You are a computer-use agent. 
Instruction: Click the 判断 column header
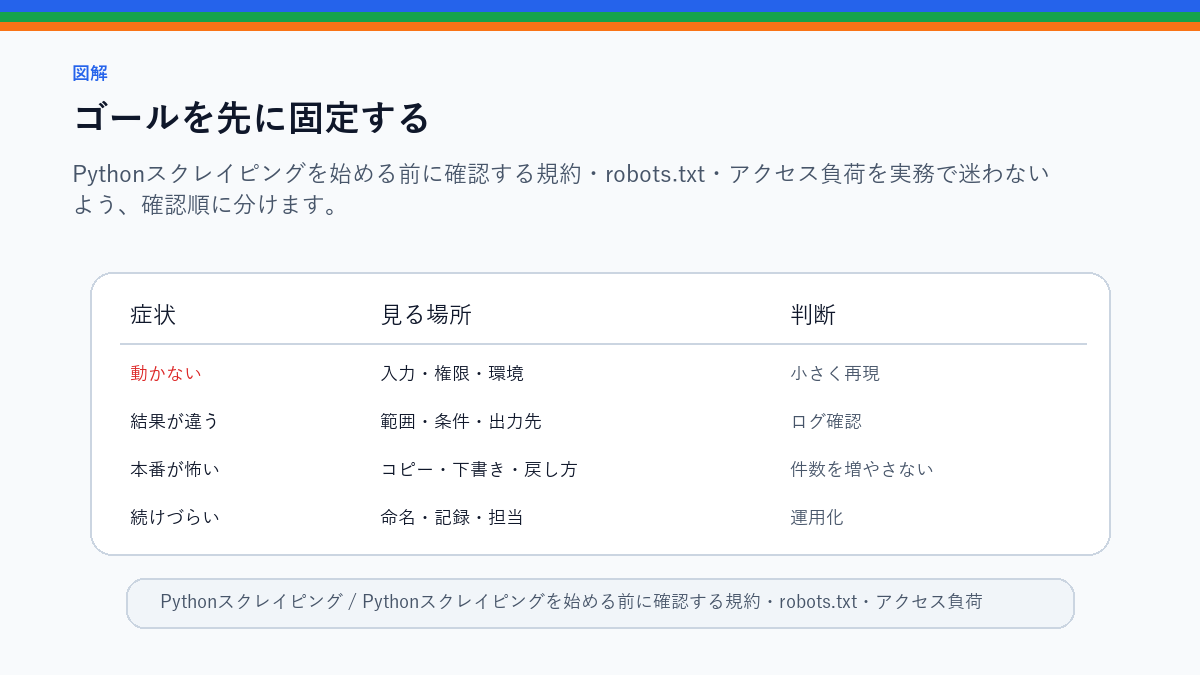pos(813,315)
